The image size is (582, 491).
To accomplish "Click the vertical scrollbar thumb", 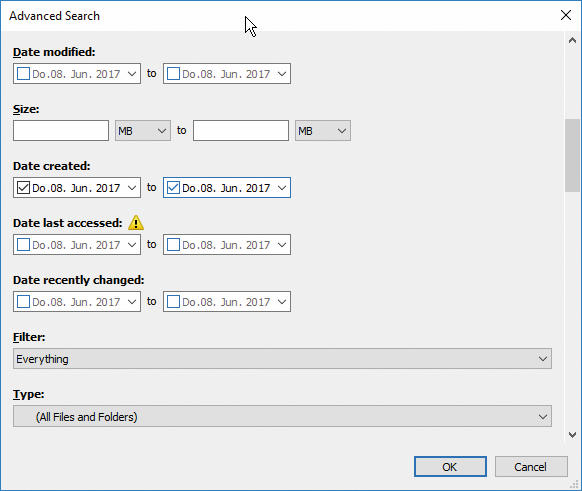I will click(572, 155).
